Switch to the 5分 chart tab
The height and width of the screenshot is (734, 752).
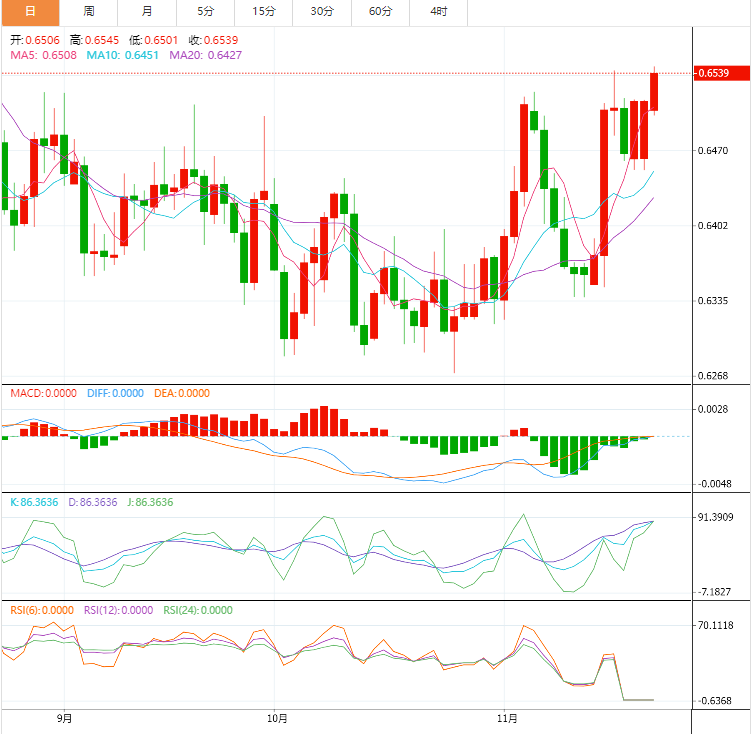(205, 12)
